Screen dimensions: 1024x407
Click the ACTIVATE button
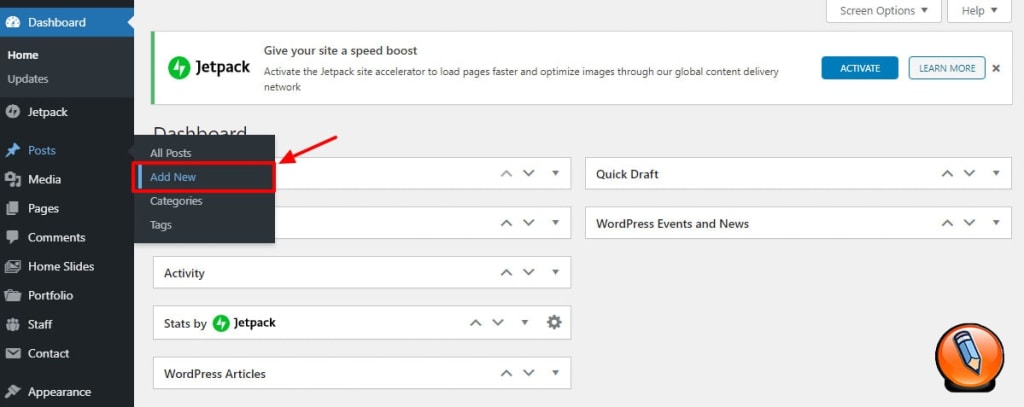[859, 68]
